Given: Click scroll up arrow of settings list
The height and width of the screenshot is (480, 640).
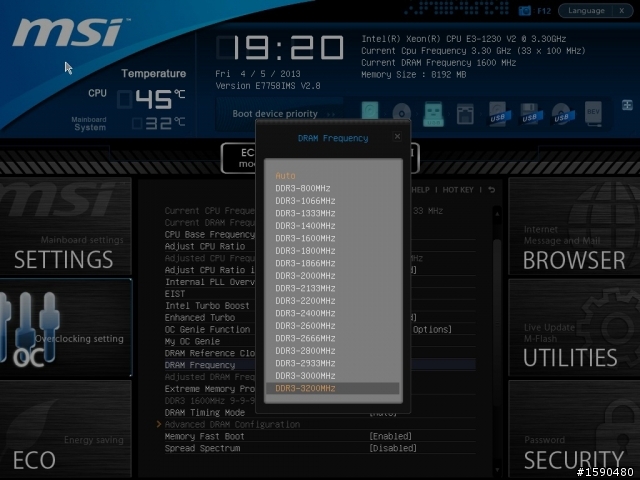Looking at the screenshot, I should click(x=497, y=213).
